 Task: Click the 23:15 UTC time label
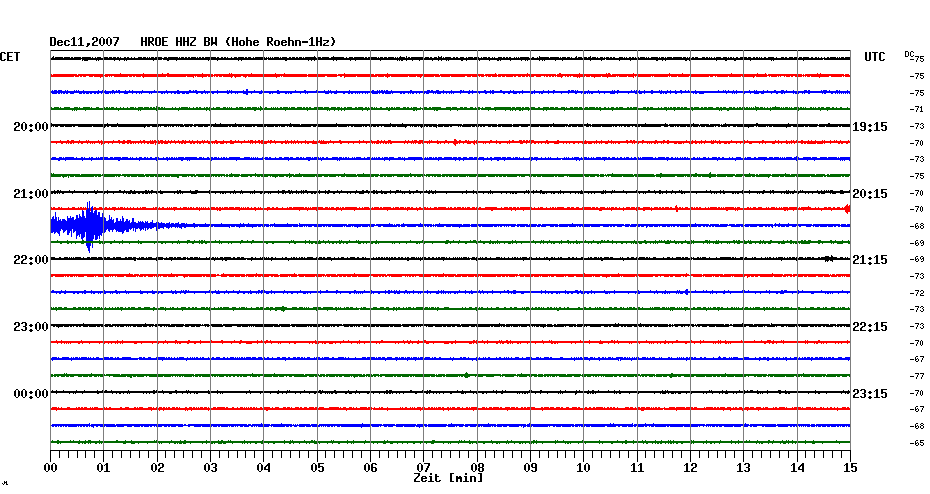(x=870, y=394)
